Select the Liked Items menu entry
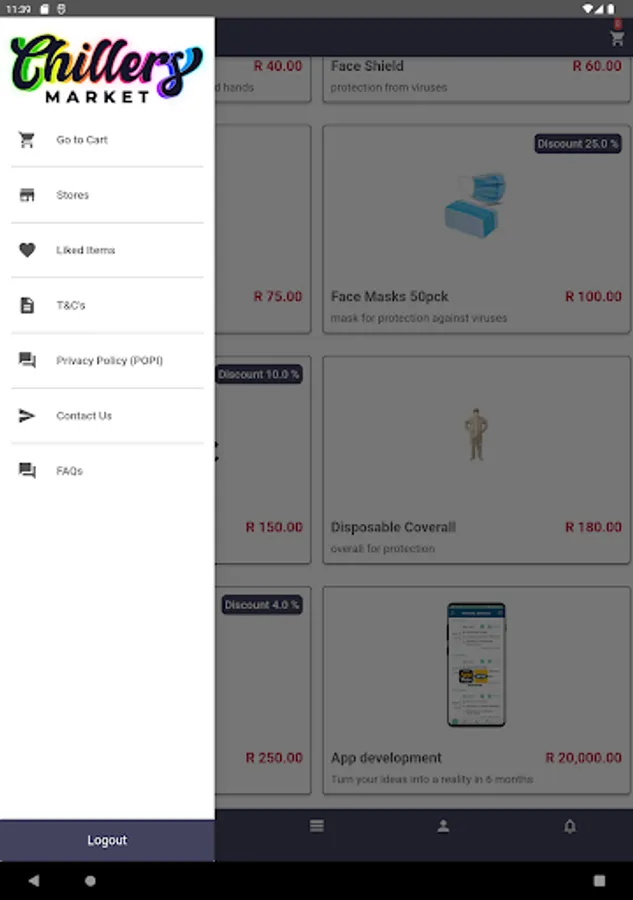The width and height of the screenshot is (633, 900). (x=107, y=250)
